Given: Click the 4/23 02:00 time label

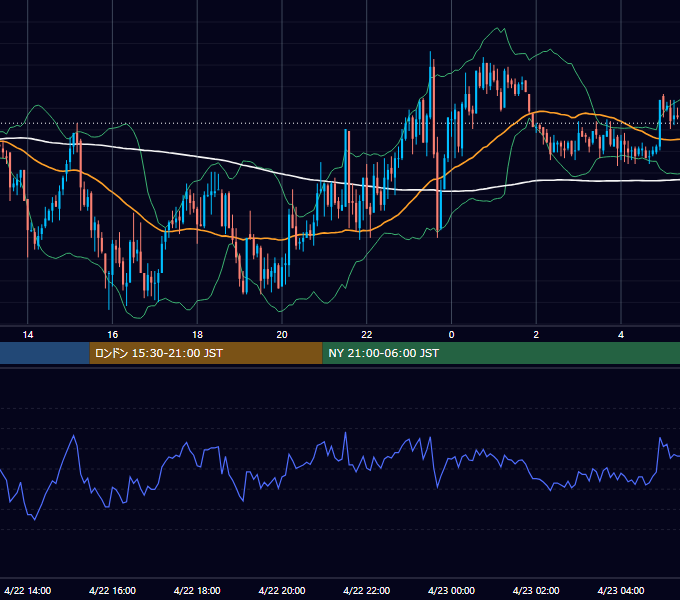Looking at the screenshot, I should [x=536, y=590].
